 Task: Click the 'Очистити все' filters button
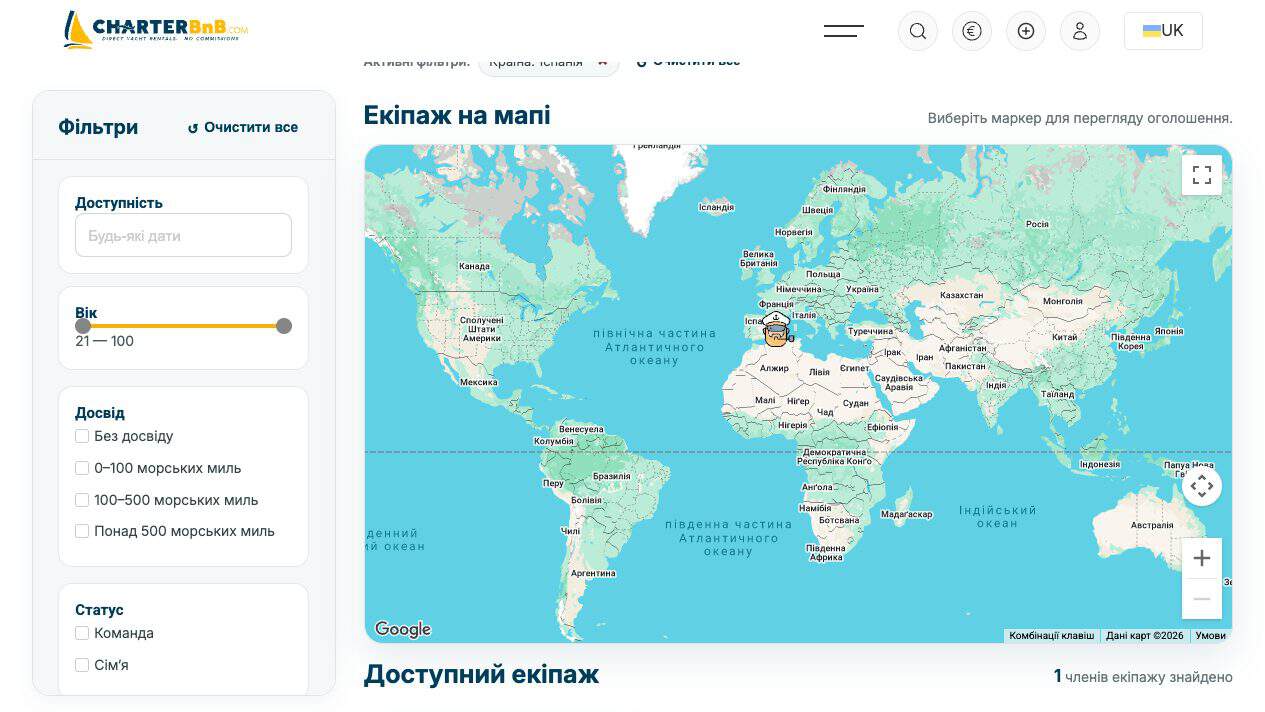click(243, 127)
